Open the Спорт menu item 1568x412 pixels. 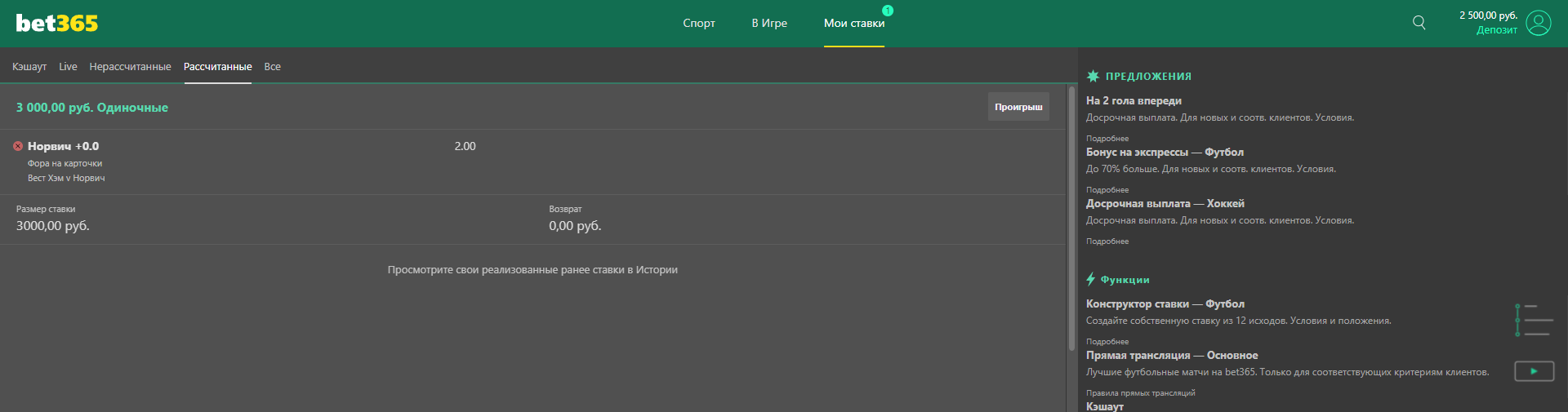tap(699, 23)
